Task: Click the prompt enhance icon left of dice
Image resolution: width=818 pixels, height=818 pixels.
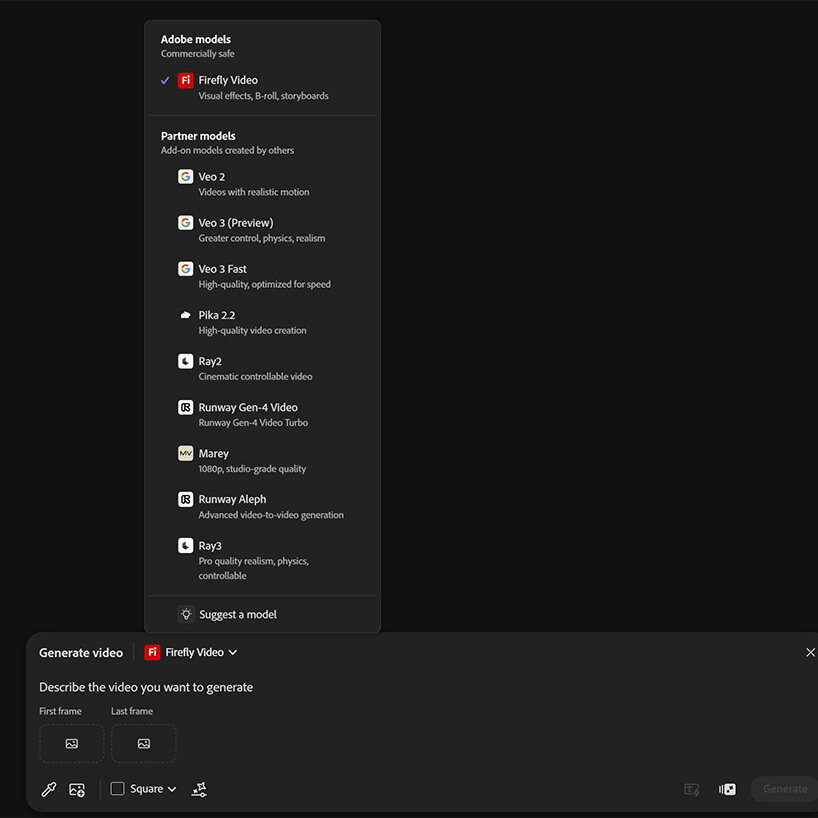Action: coord(691,789)
